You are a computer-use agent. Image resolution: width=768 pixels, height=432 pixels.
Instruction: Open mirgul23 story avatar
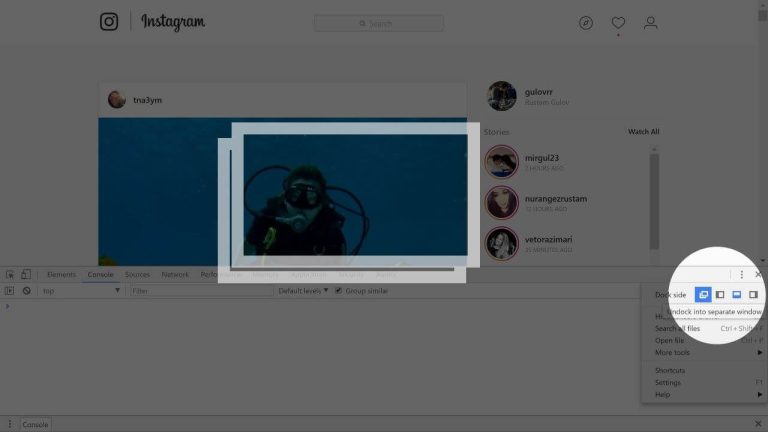(501, 162)
